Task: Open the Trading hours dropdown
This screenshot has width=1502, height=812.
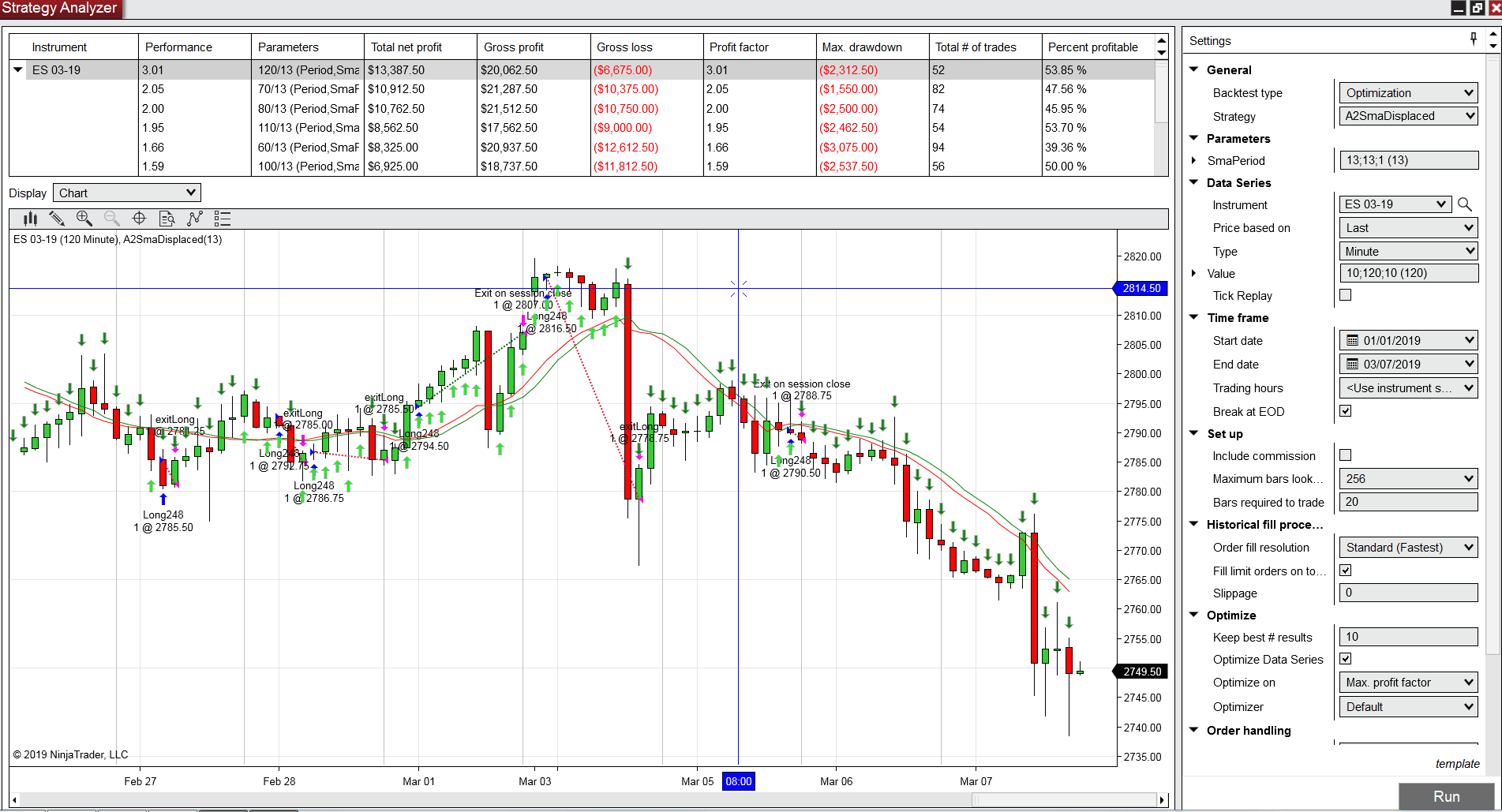Action: click(1409, 388)
